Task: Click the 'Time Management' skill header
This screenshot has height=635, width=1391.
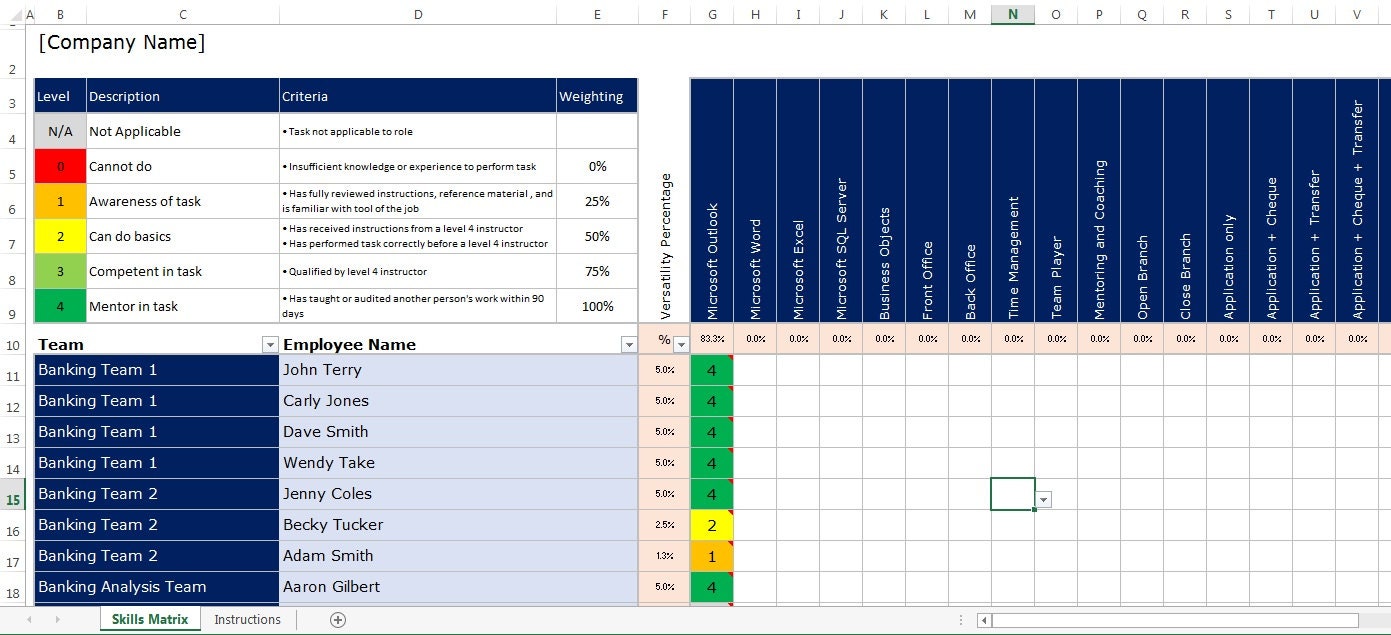Action: 1013,200
